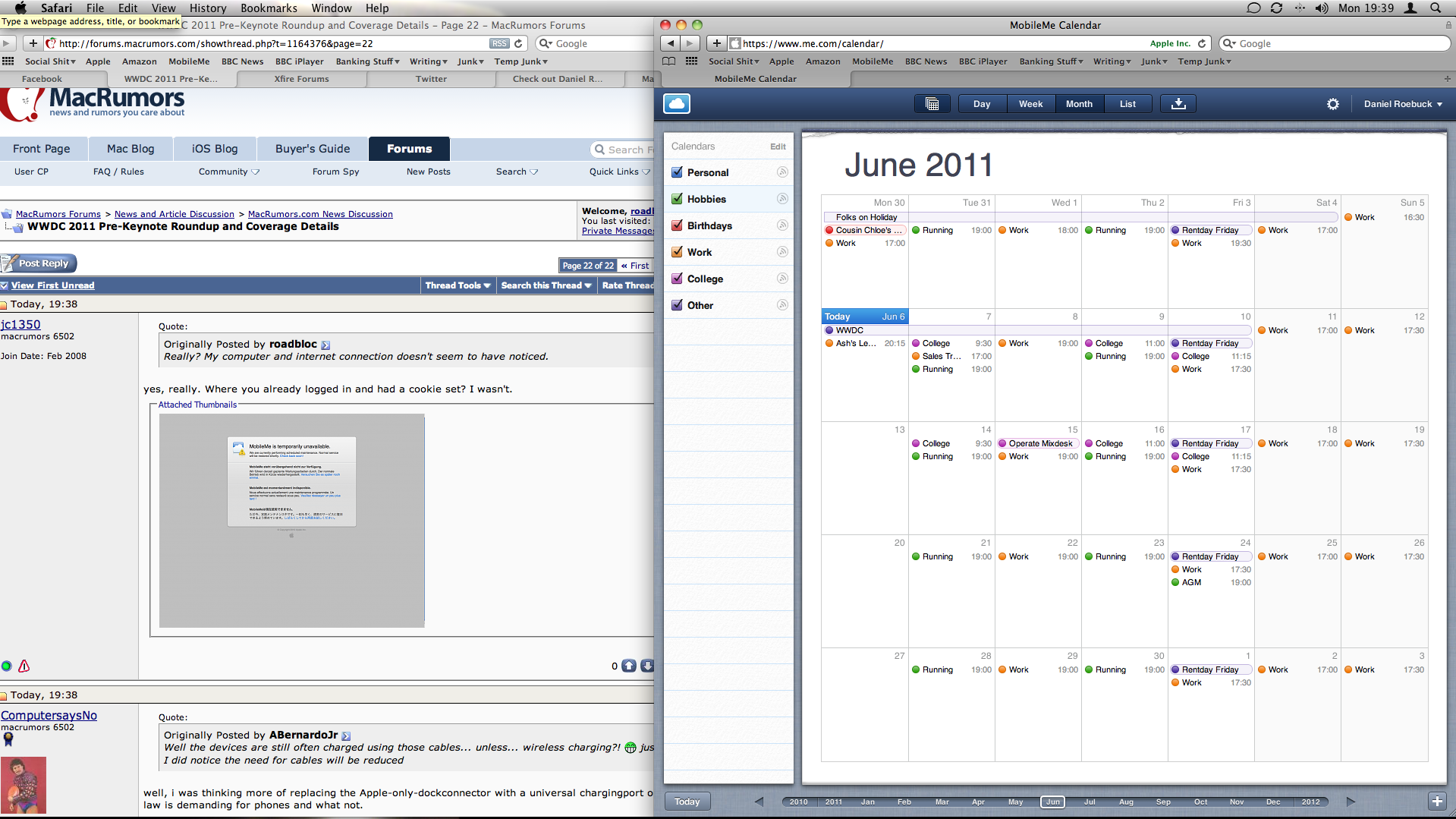Show all bookmarks in MobileMe Calendar window
1456x819 pixels.
[668, 61]
